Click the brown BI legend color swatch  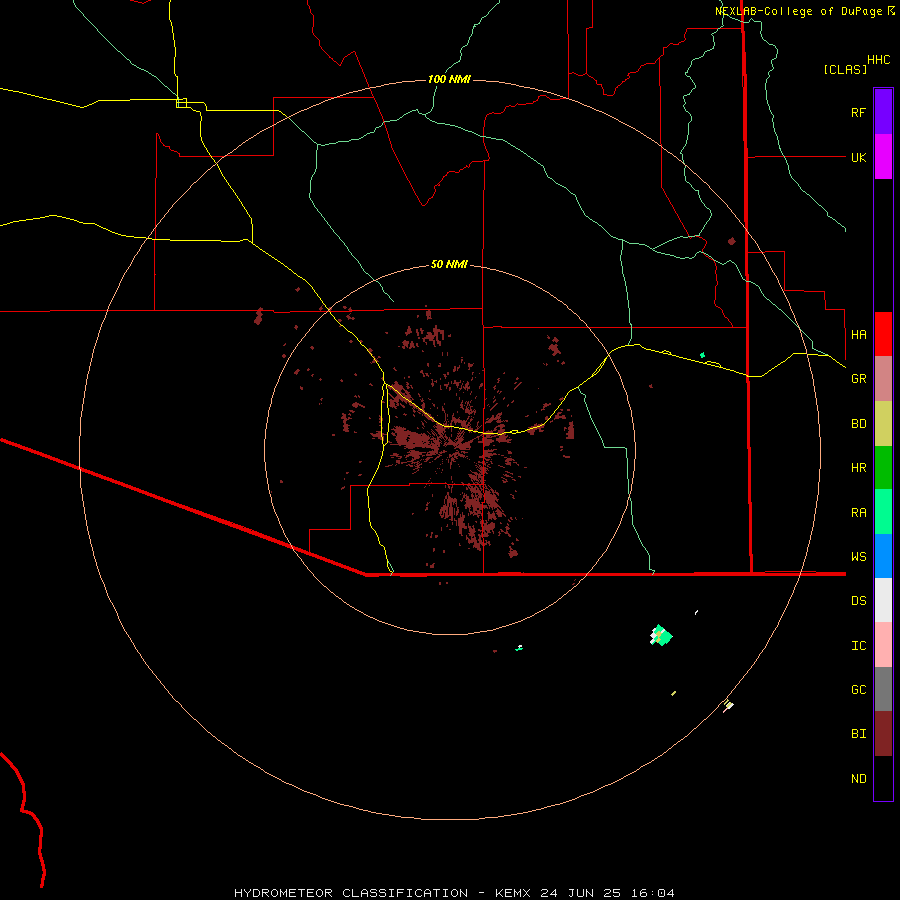tap(883, 734)
